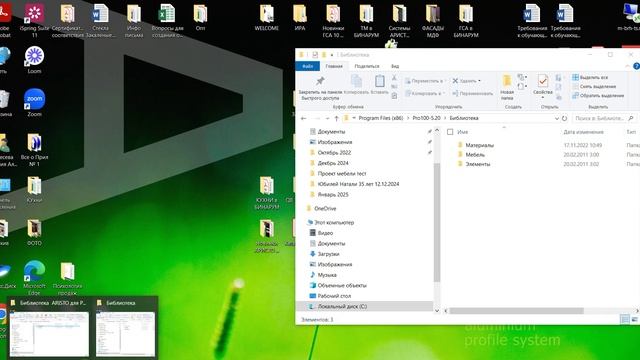Select the ФАСАДЫ МДФ desktop folder

click(x=433, y=20)
